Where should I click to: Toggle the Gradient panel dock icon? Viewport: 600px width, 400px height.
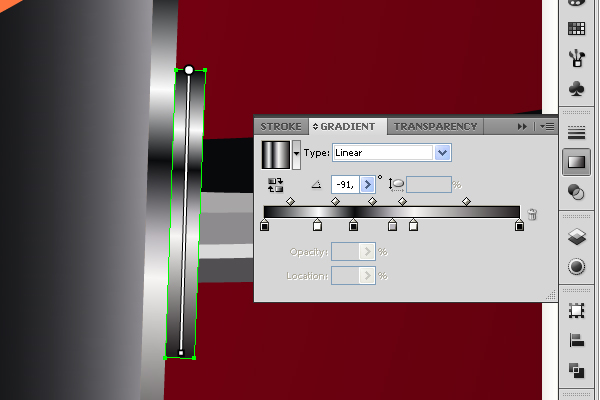pos(576,162)
